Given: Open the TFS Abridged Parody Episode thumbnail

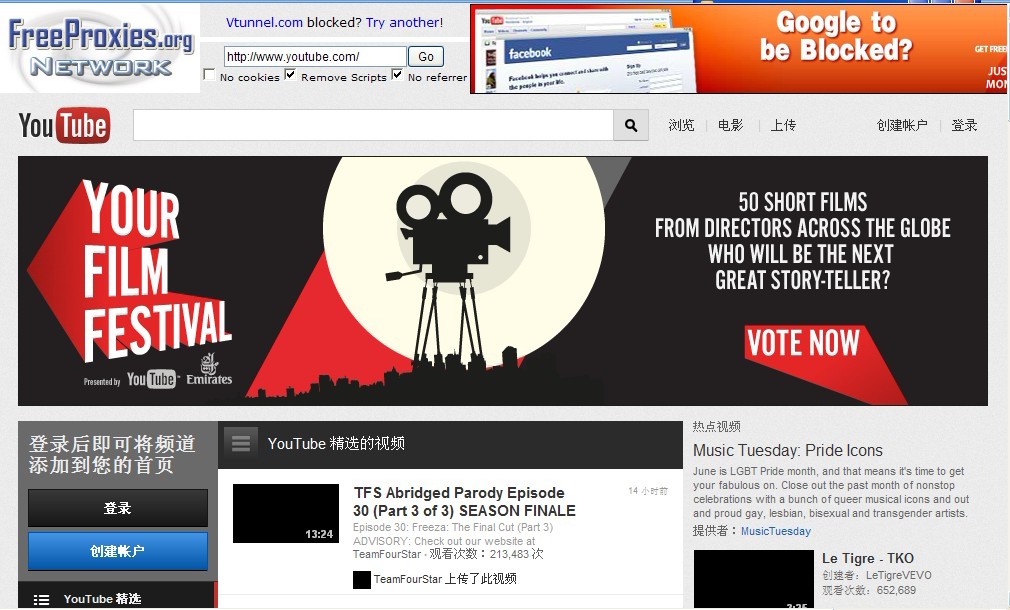Looking at the screenshot, I should (286, 513).
